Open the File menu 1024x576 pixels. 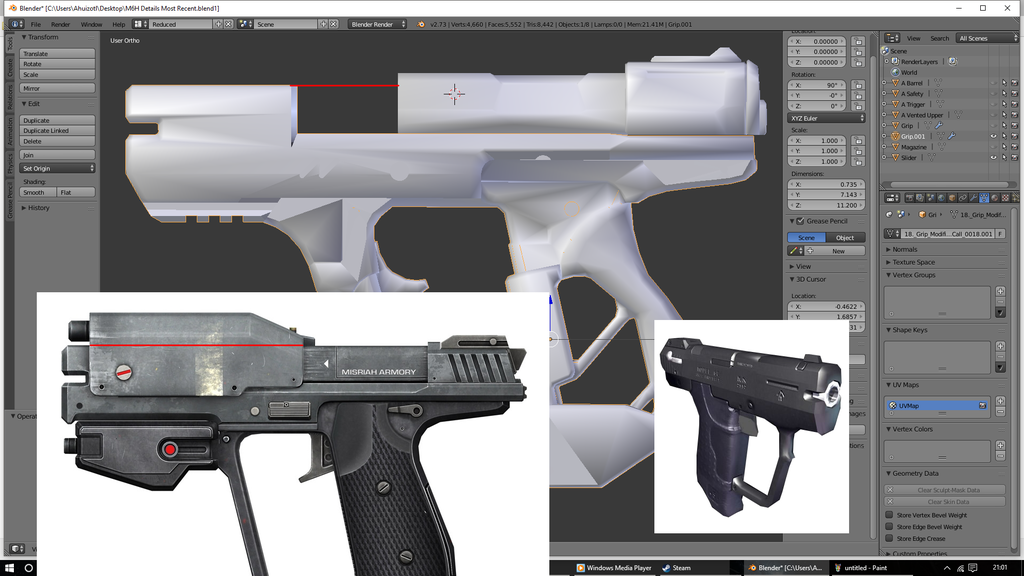(36, 24)
